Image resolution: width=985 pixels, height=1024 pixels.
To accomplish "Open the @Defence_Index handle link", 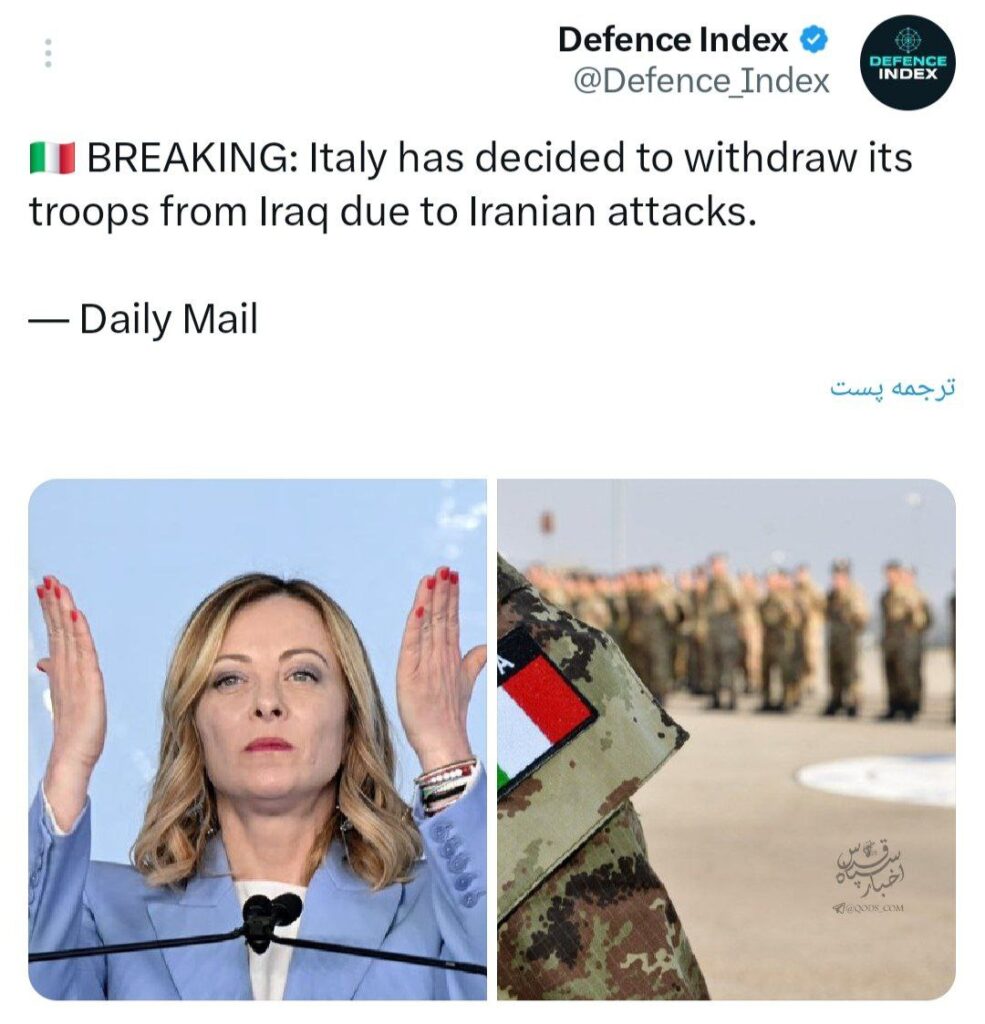I will pyautogui.click(x=702, y=81).
